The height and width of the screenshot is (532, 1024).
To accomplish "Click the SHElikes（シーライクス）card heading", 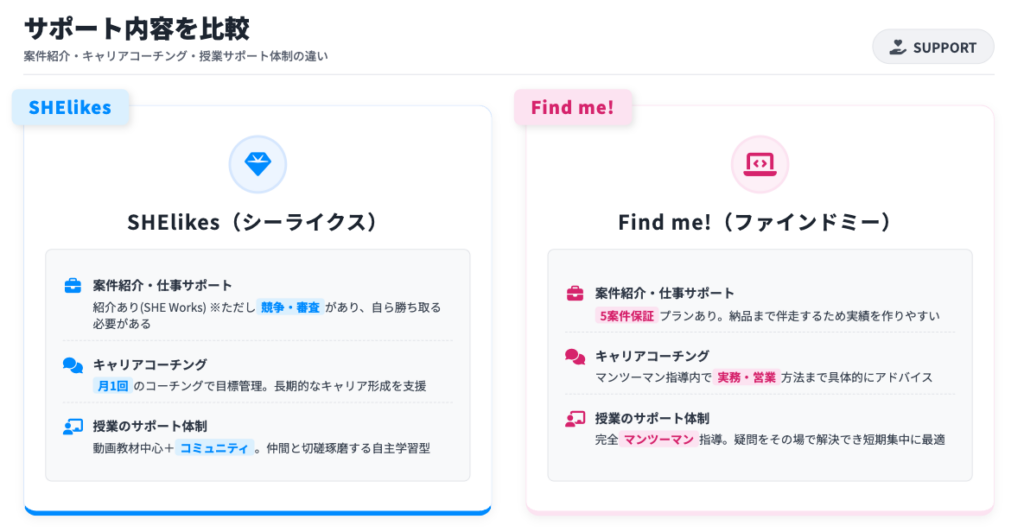I will (257, 222).
